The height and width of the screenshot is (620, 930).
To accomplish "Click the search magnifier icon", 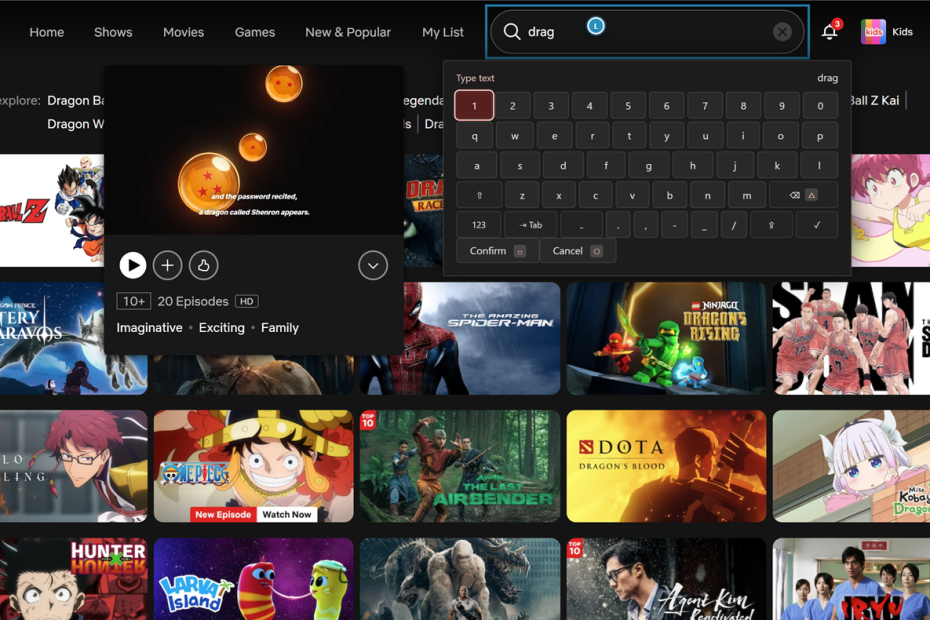I will (x=511, y=31).
